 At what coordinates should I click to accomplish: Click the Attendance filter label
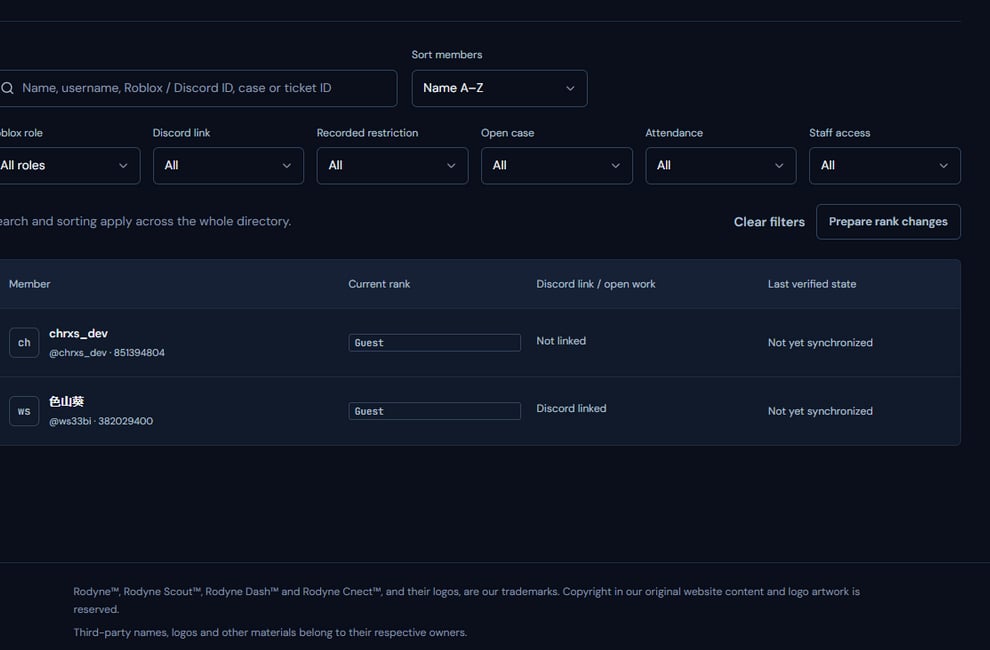[x=674, y=133]
